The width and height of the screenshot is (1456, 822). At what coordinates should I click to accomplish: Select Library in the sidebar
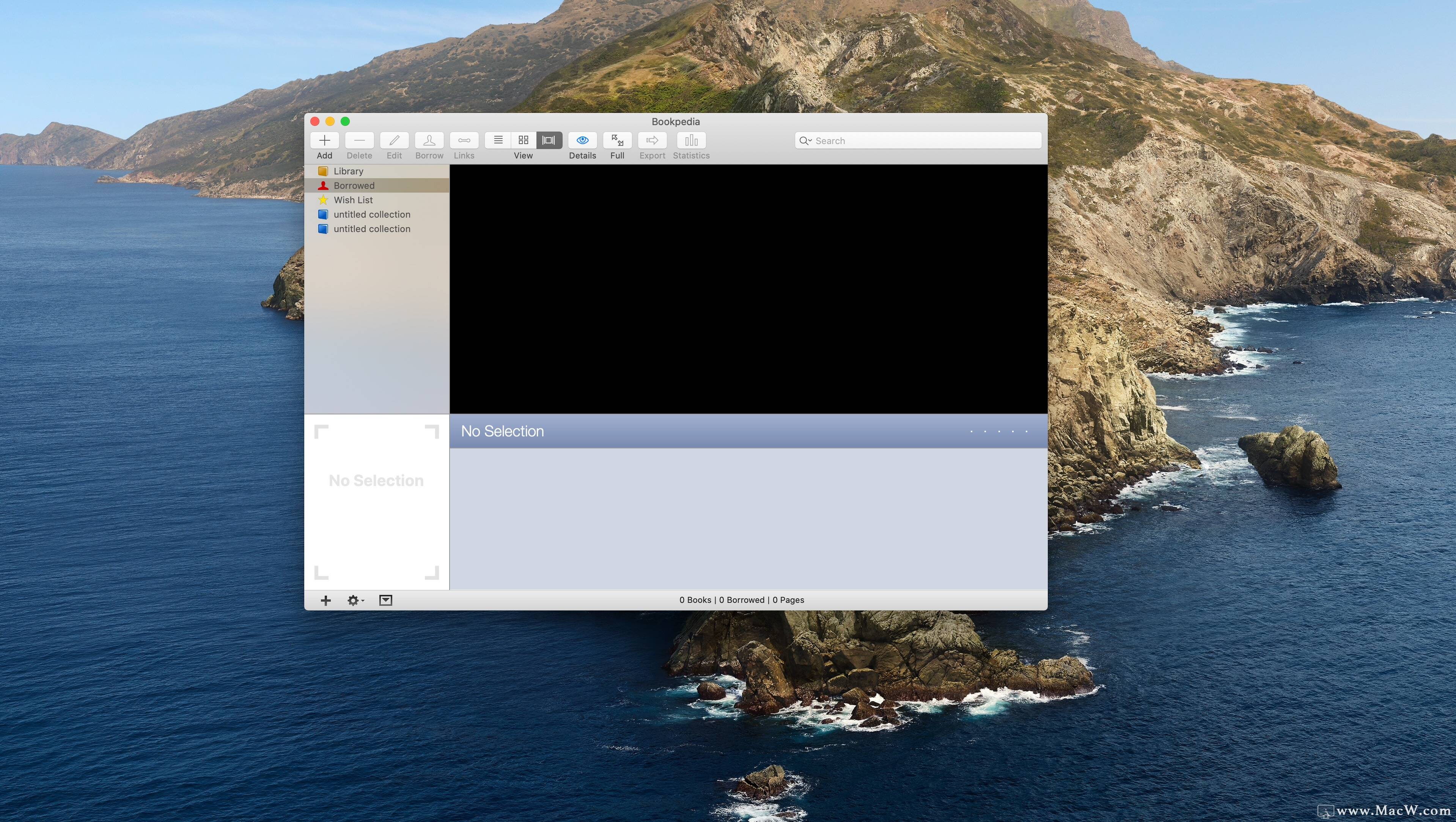[x=377, y=171]
